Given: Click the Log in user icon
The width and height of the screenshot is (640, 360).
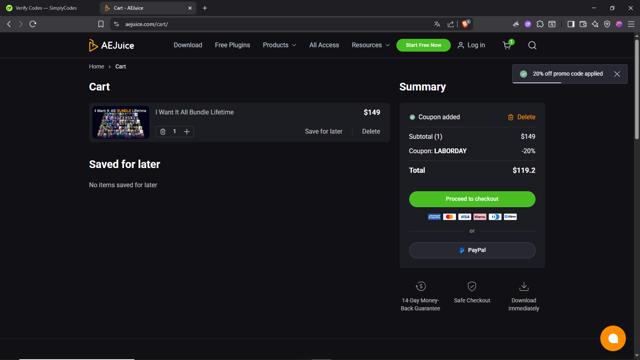Looking at the screenshot, I should click(x=461, y=45).
